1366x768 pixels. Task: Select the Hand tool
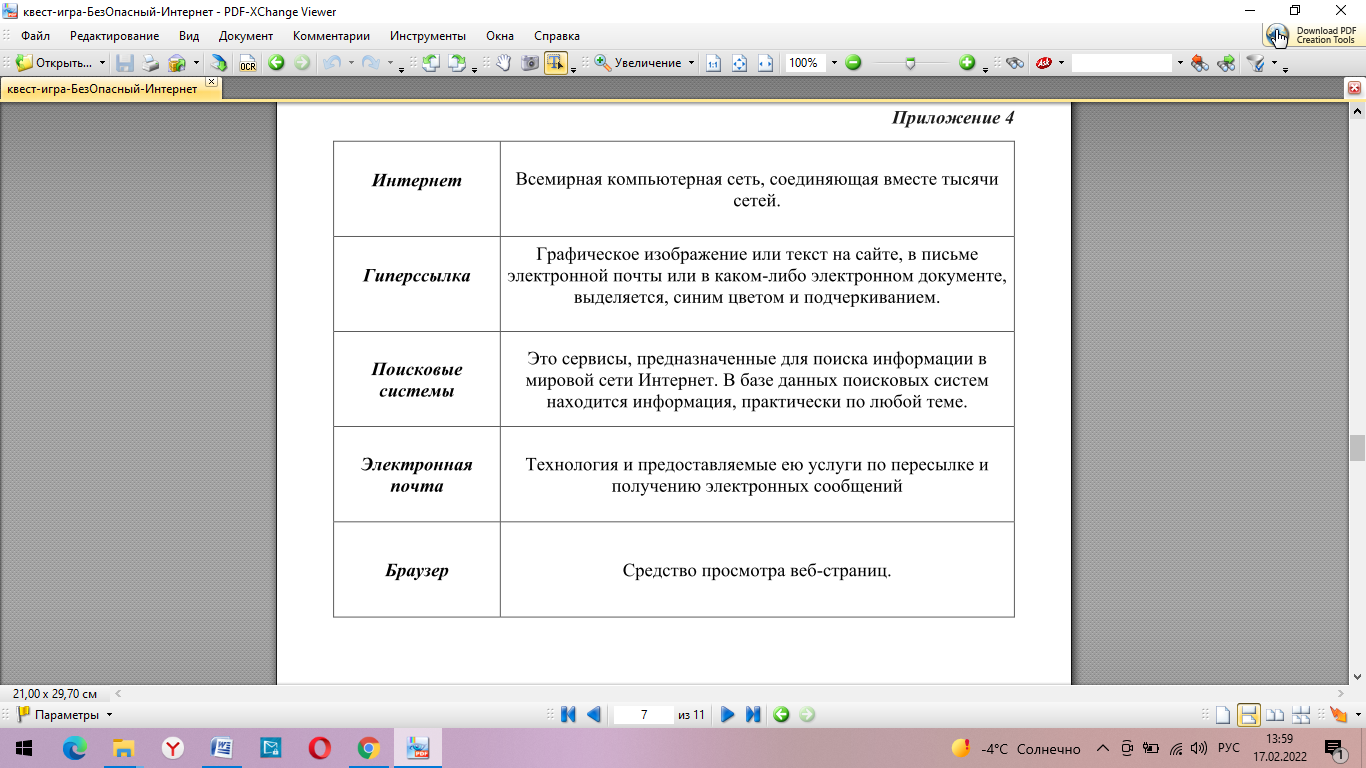[503, 63]
